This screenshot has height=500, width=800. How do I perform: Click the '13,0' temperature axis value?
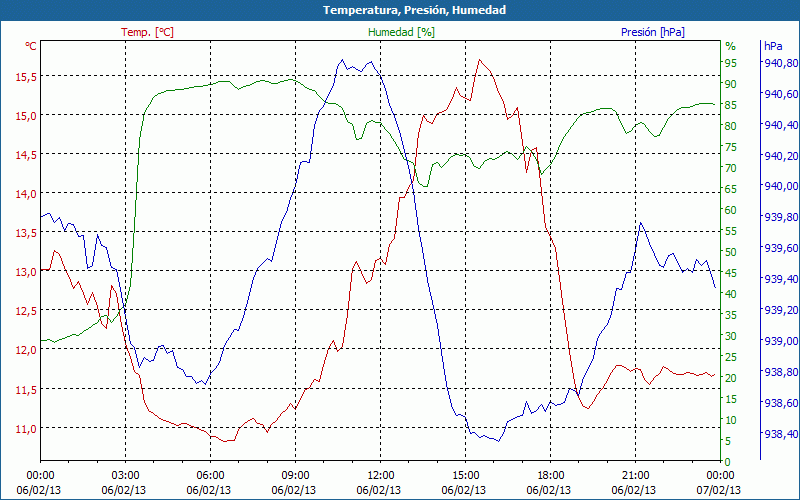pyautogui.click(x=26, y=272)
